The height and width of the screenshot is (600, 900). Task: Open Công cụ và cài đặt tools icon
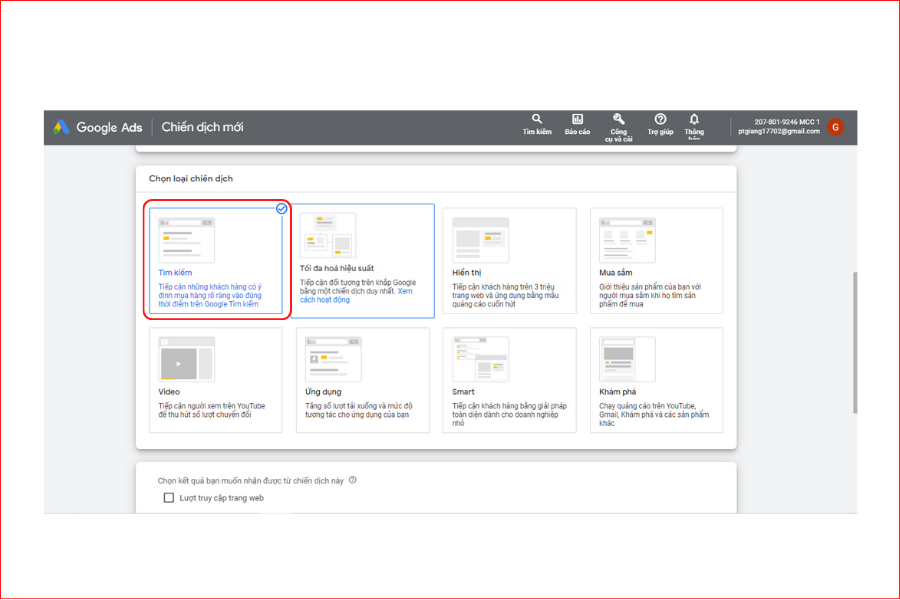point(618,127)
